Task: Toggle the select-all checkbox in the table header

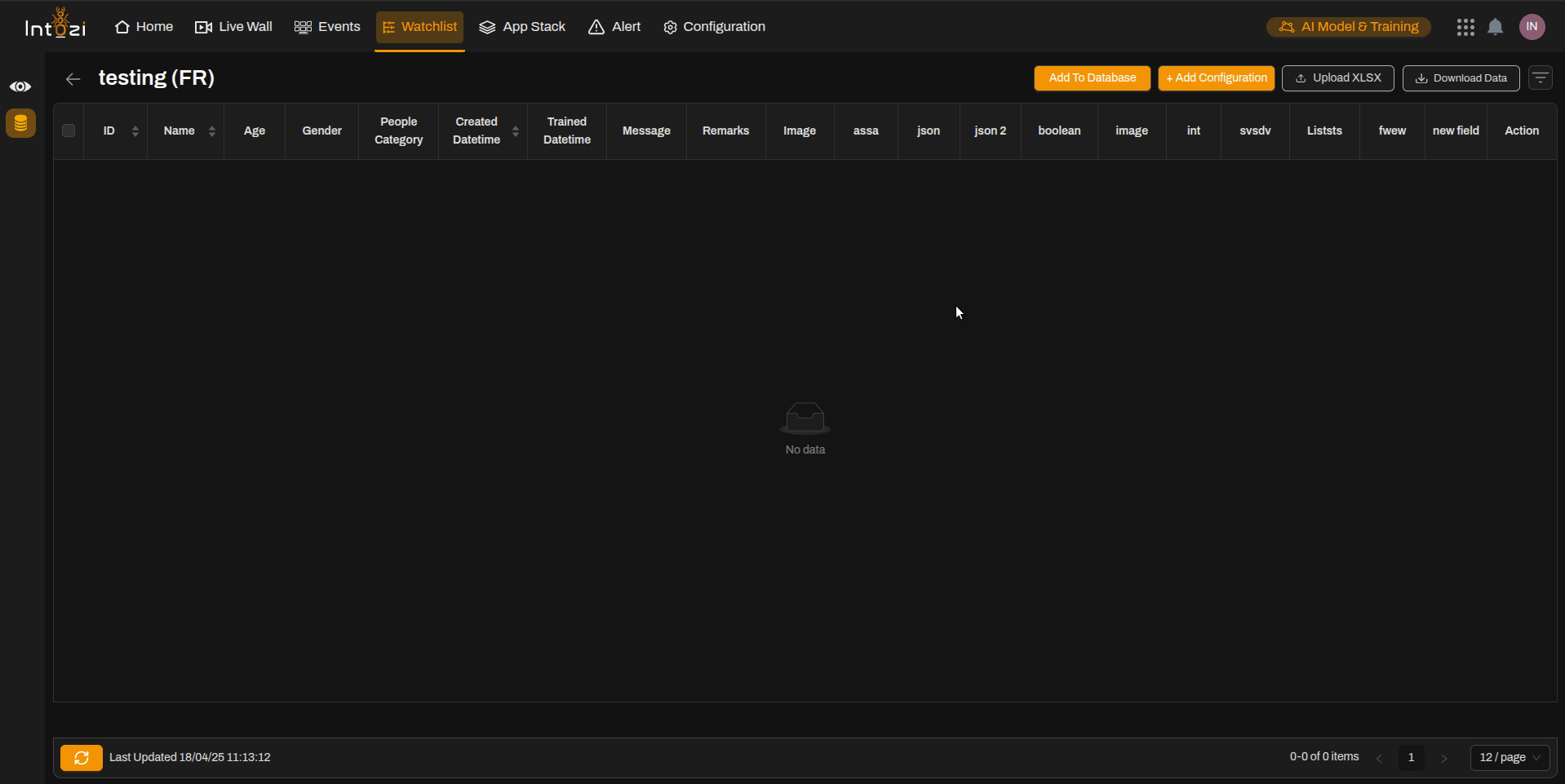Action: pos(68,131)
